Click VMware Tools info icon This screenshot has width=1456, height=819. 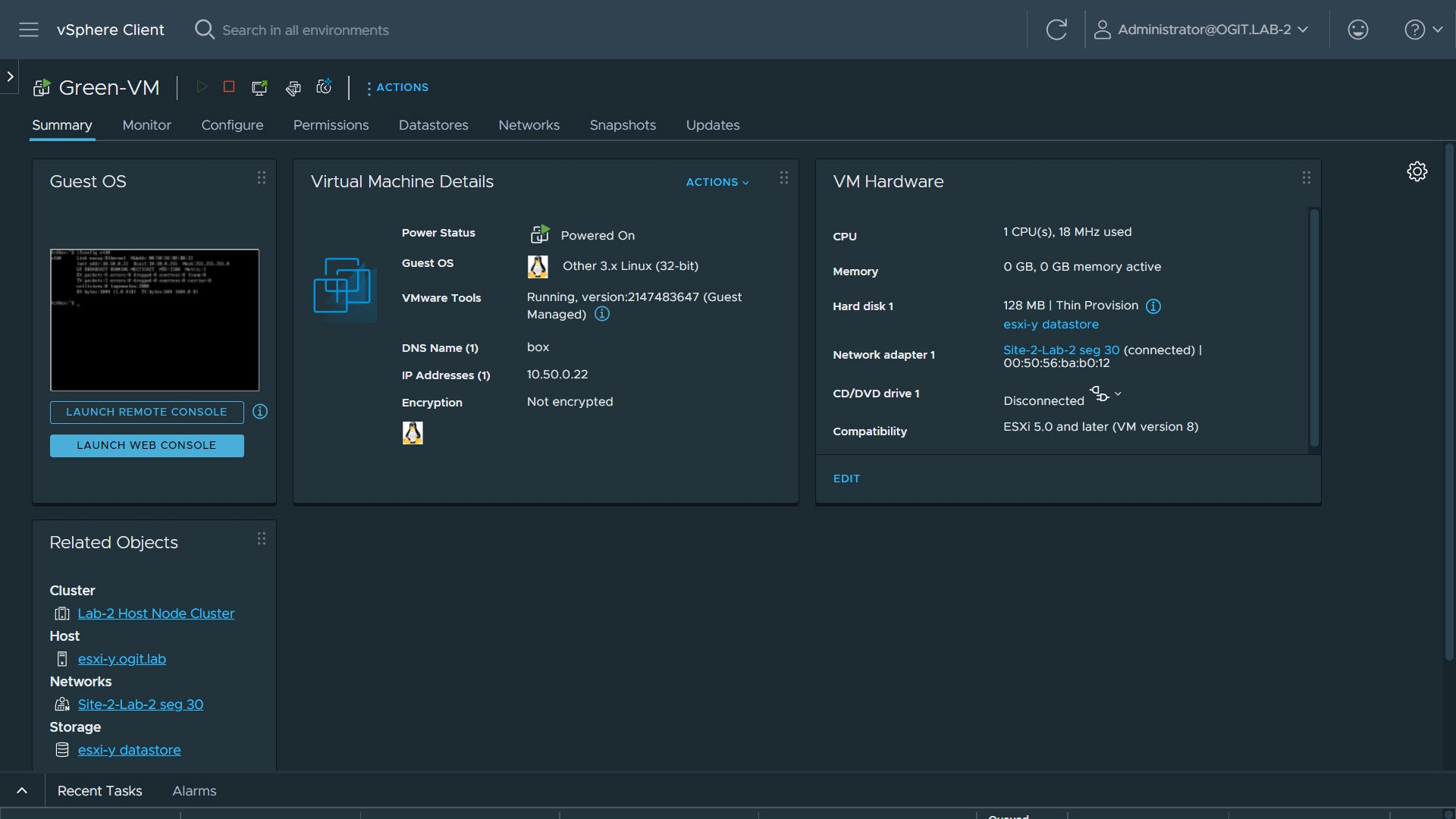602,314
